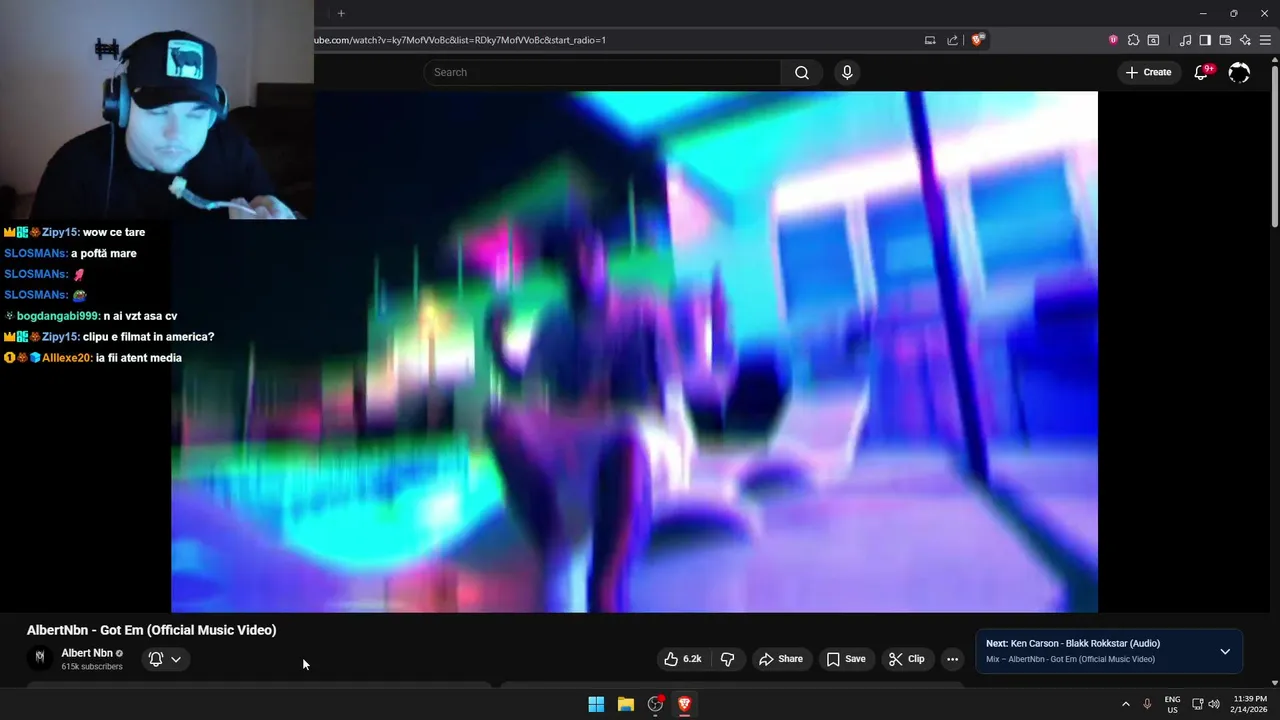Screen dimensions: 1280x720
Task: Click the Brave browser taskbar icon
Action: [684, 704]
